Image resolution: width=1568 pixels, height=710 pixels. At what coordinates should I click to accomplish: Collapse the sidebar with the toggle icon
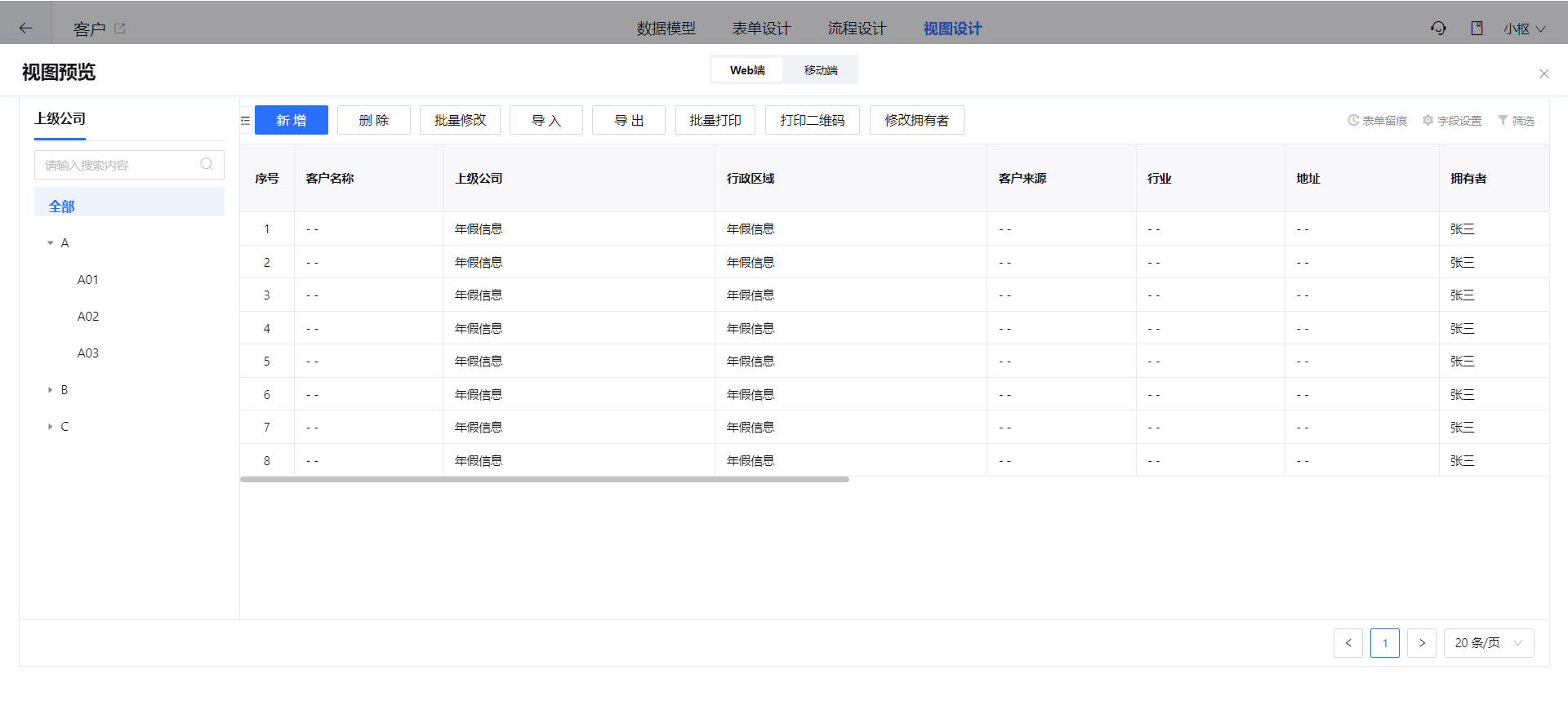pos(245,120)
